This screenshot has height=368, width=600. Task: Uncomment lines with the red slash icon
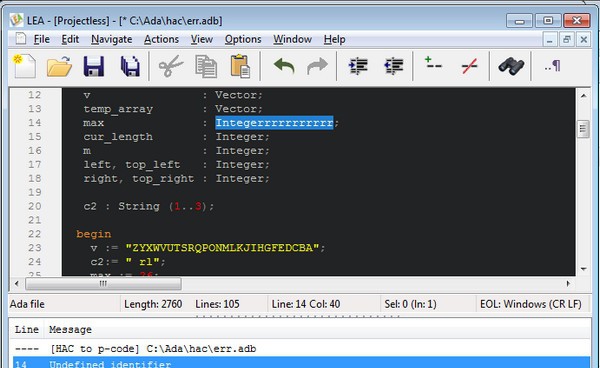coord(470,66)
